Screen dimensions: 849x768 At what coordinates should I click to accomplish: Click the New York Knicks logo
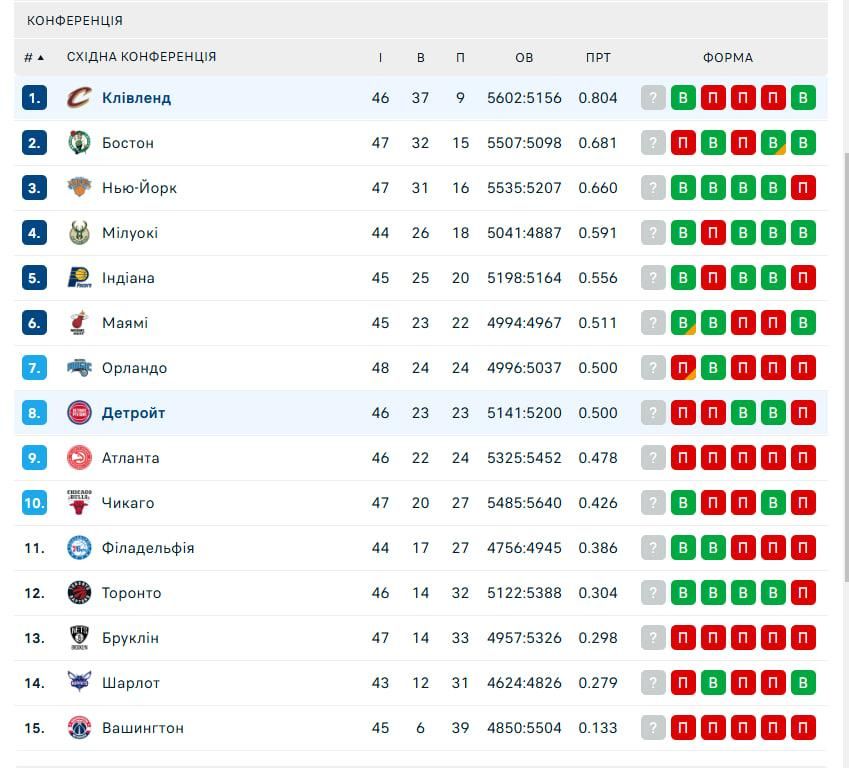tap(79, 188)
